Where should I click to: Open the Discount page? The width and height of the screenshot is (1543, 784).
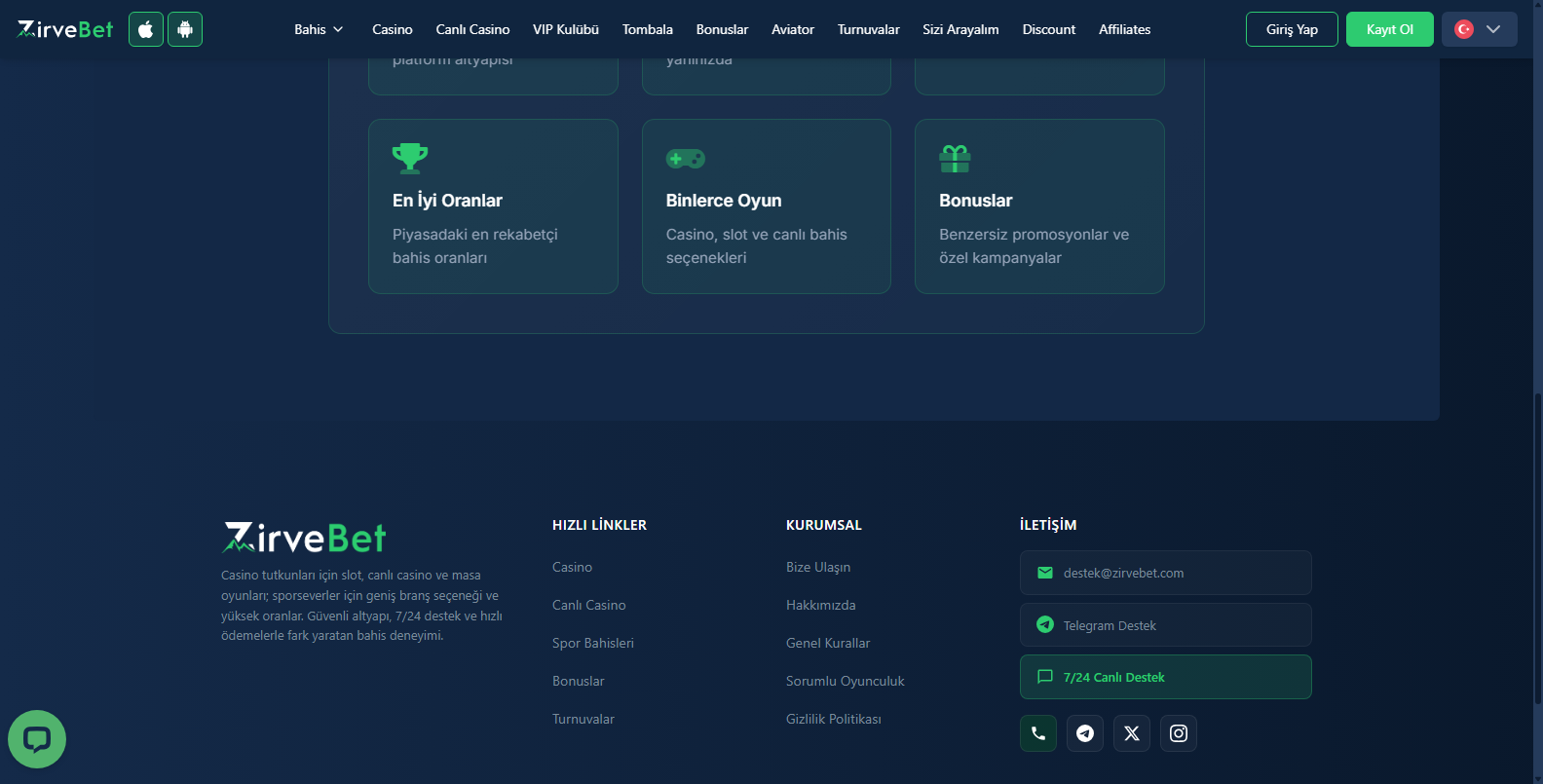(1049, 29)
